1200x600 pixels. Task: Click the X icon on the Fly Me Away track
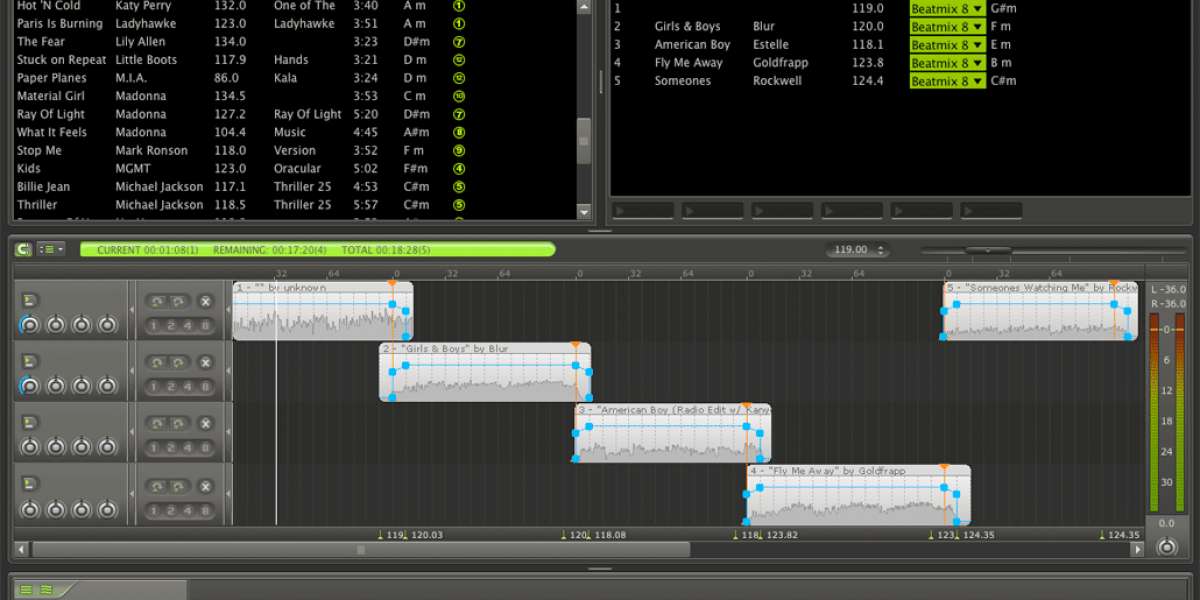[205, 485]
